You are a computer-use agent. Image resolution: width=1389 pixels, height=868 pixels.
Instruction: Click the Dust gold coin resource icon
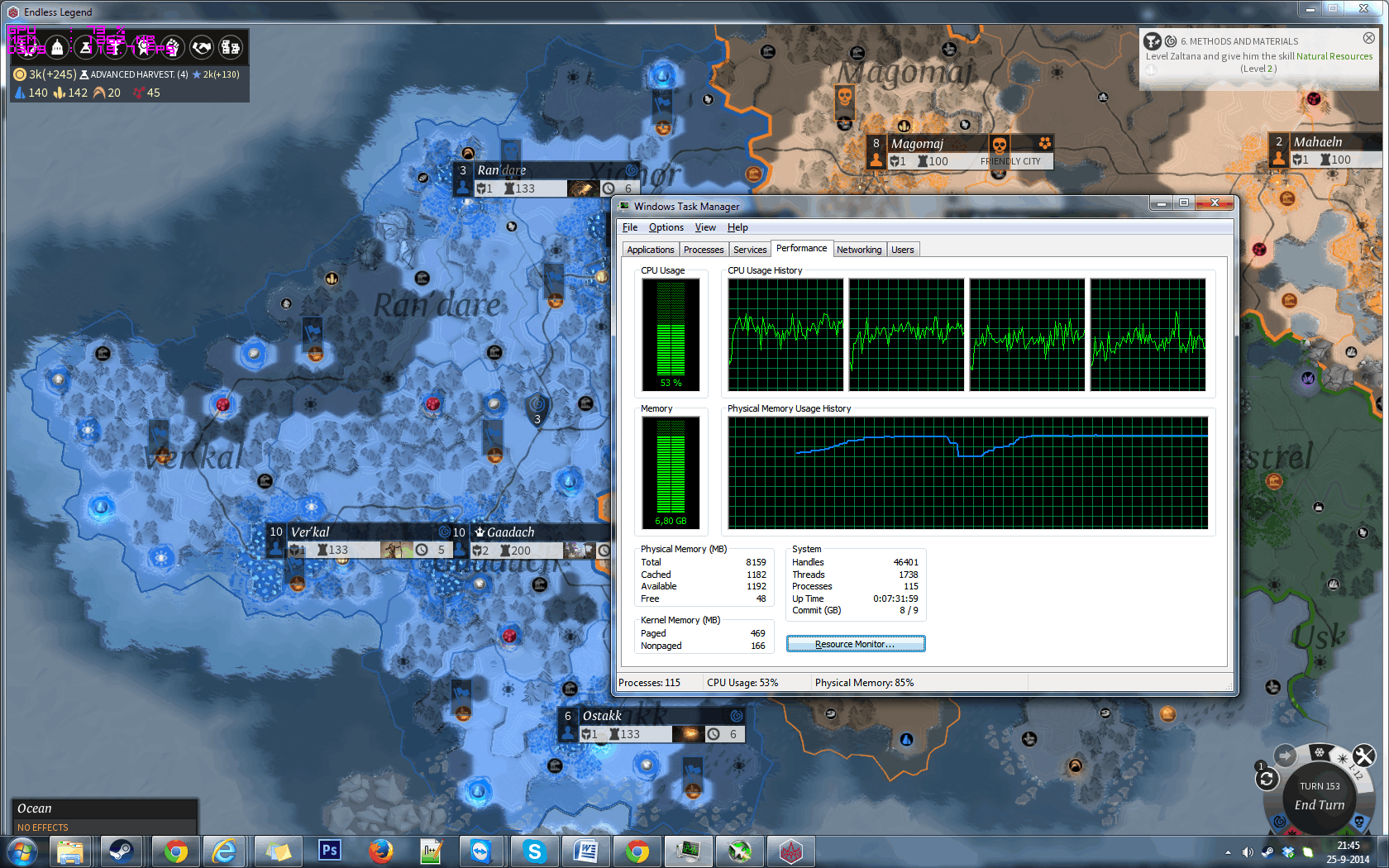coord(20,74)
